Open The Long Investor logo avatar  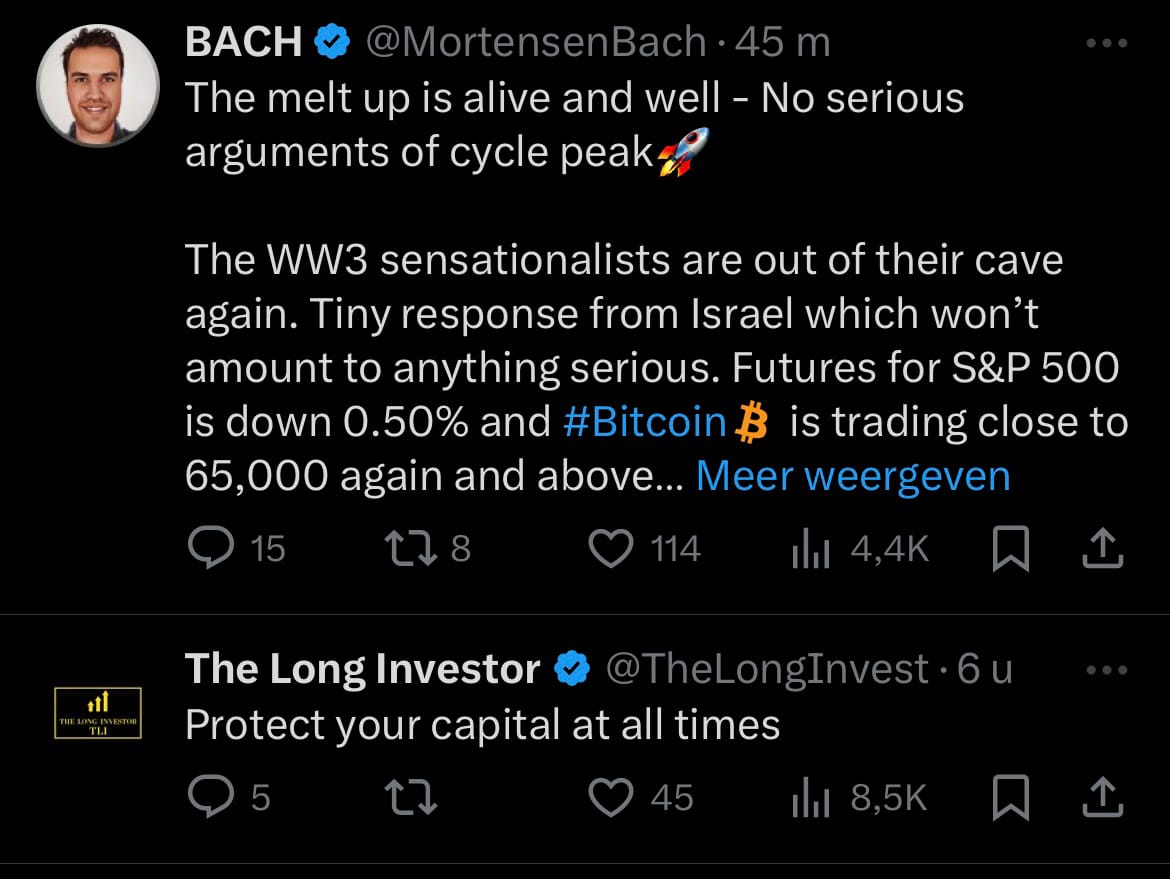coord(97,712)
